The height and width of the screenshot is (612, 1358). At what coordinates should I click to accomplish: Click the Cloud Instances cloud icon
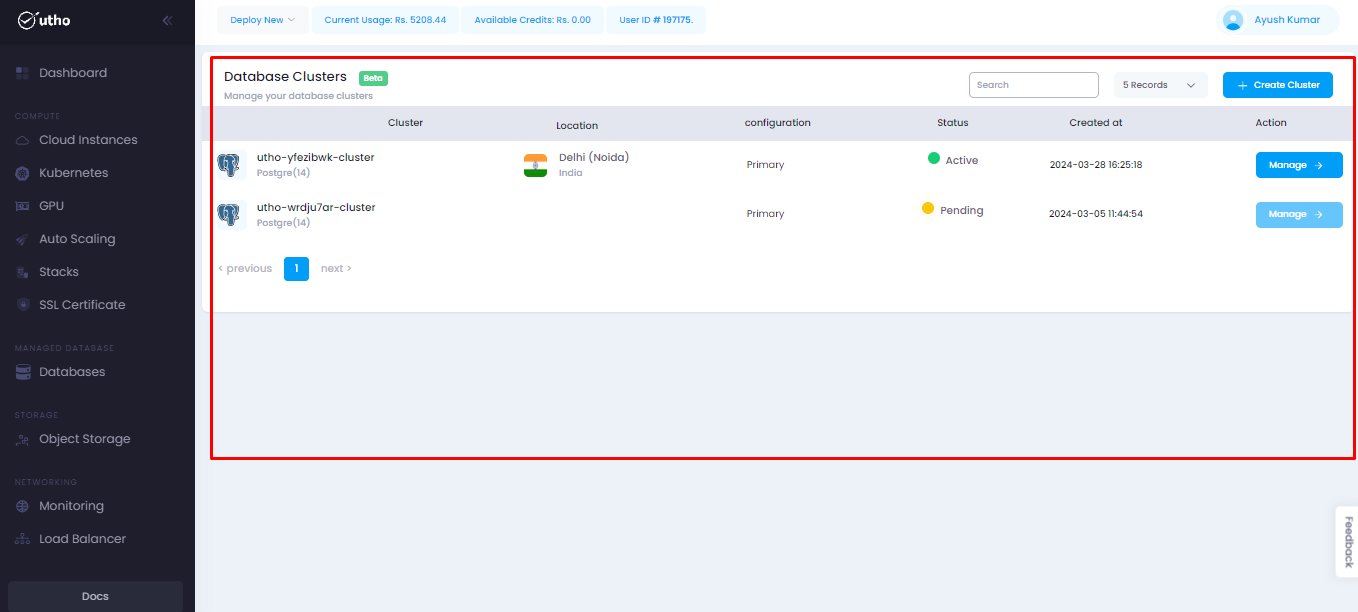(23, 140)
